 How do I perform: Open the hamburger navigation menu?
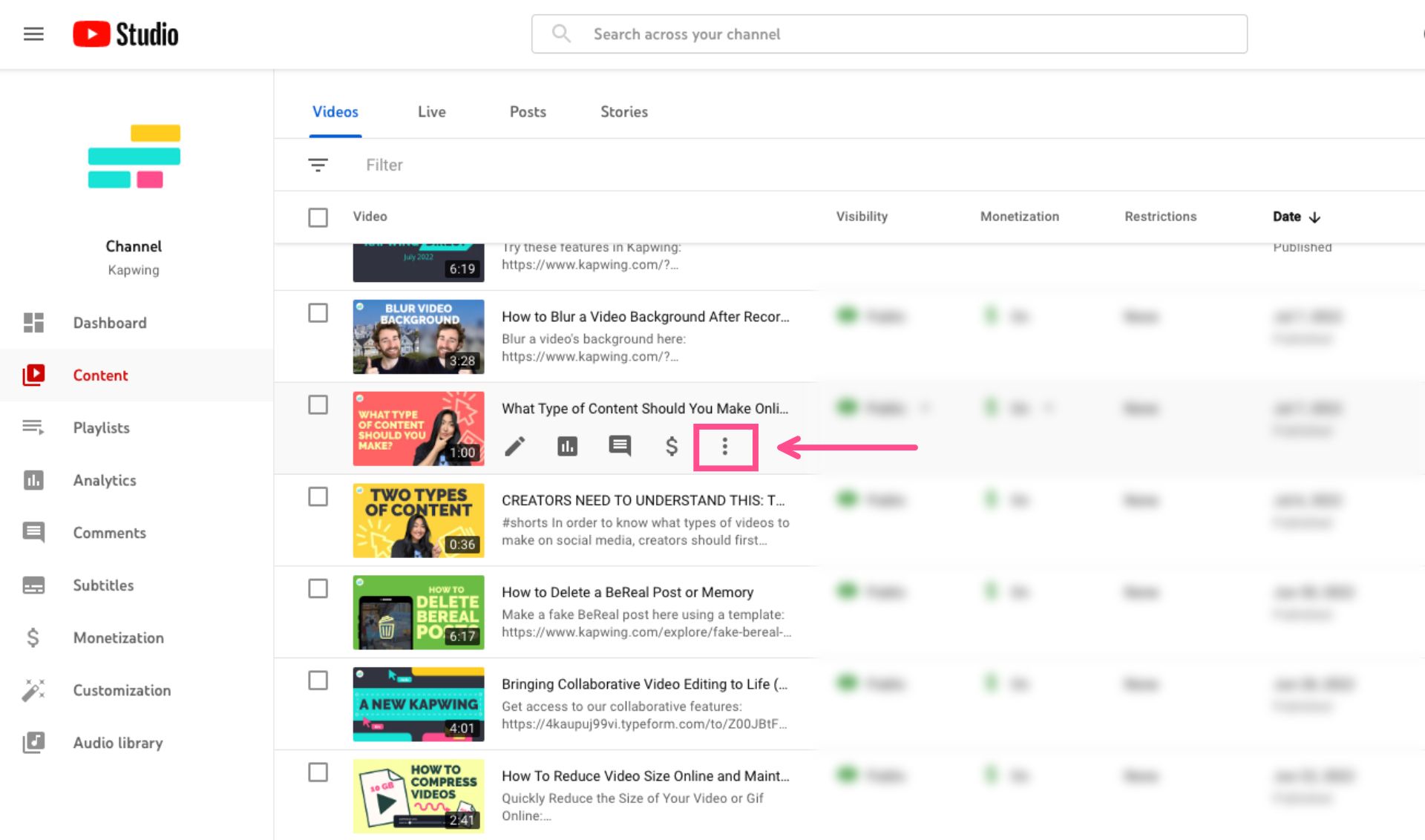(x=33, y=33)
